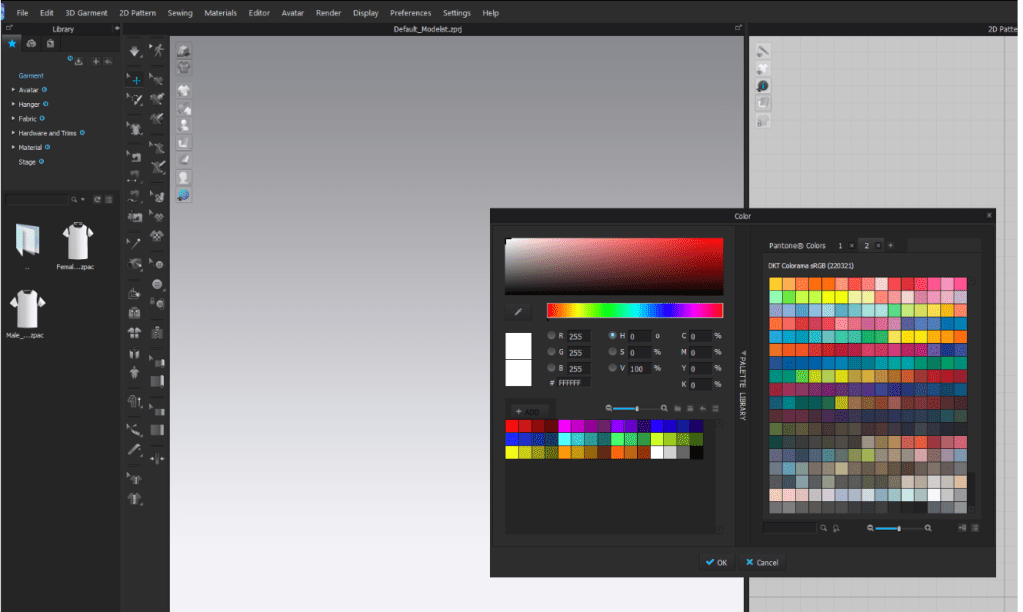Select the V value radio button
This screenshot has width=1023, height=612.
pyautogui.click(x=612, y=368)
